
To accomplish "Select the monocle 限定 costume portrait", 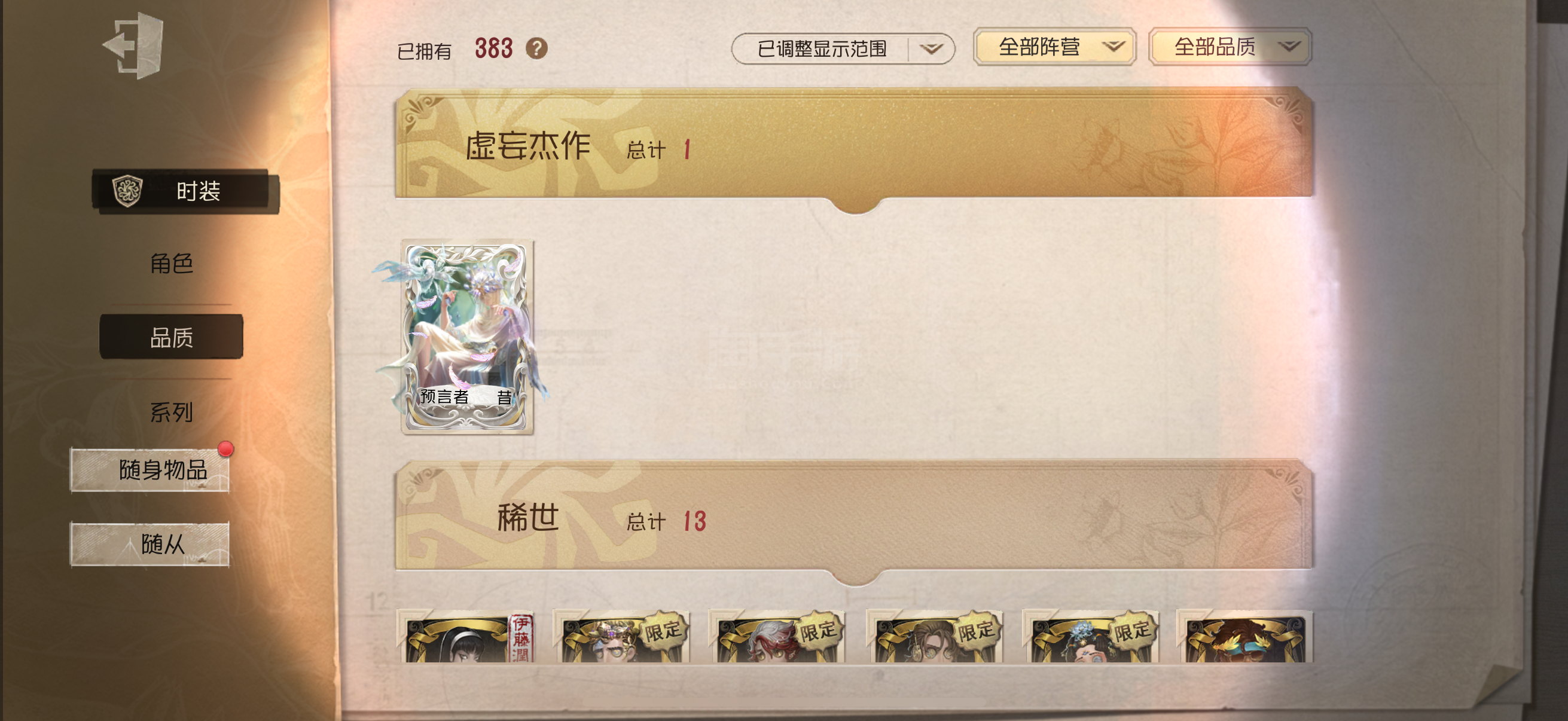I will pos(934,637).
